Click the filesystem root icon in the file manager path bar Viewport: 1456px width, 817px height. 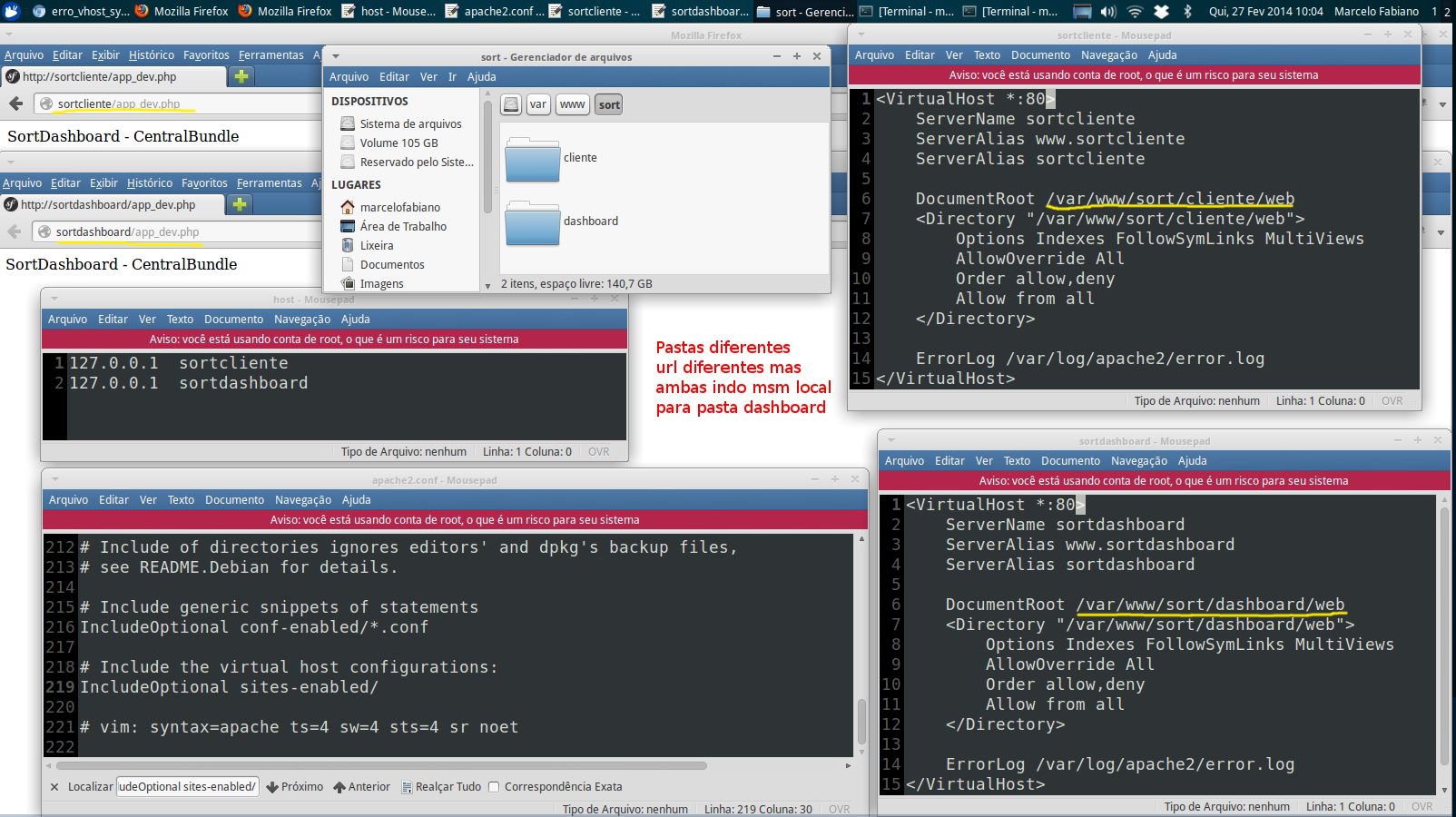511,104
